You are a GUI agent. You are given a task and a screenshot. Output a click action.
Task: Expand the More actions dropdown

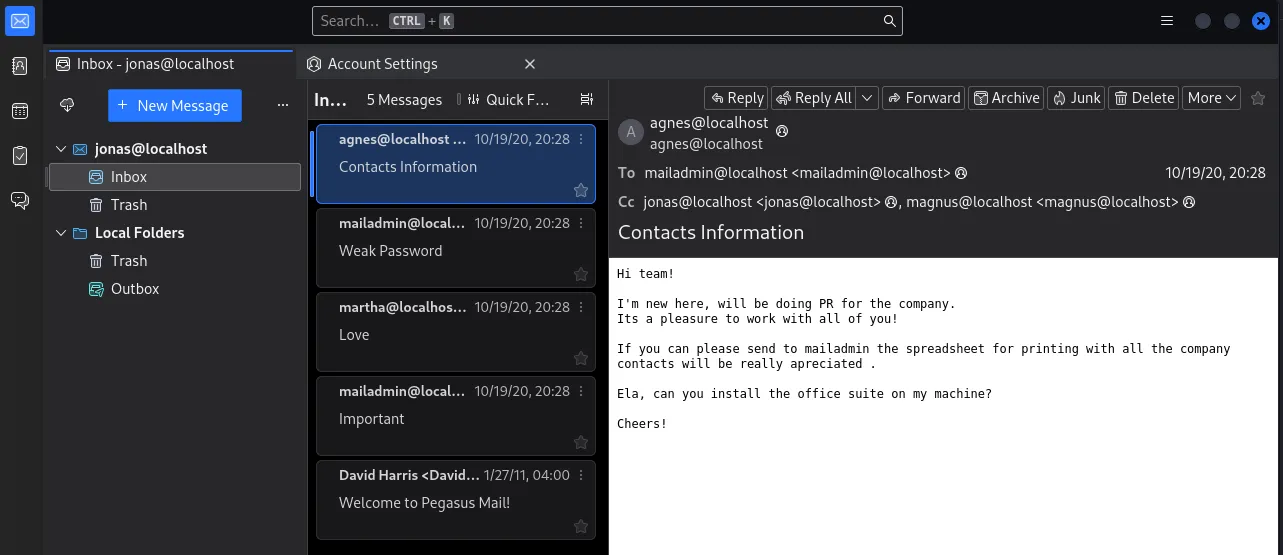1212,98
